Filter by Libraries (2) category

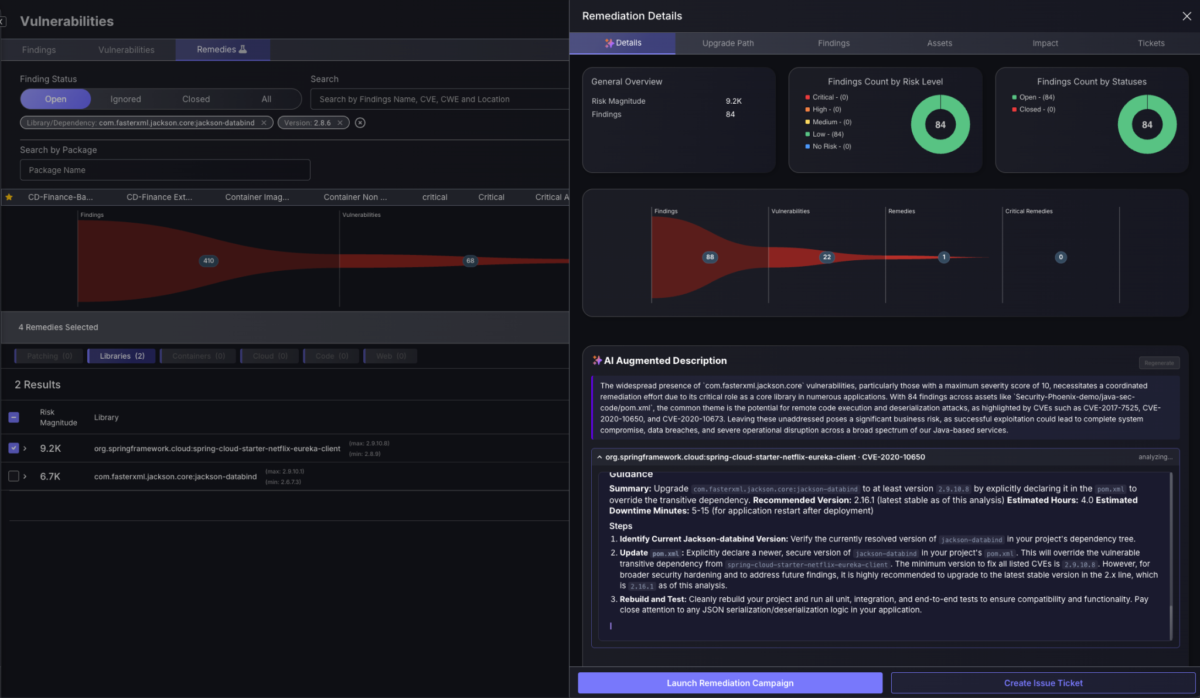[121, 356]
